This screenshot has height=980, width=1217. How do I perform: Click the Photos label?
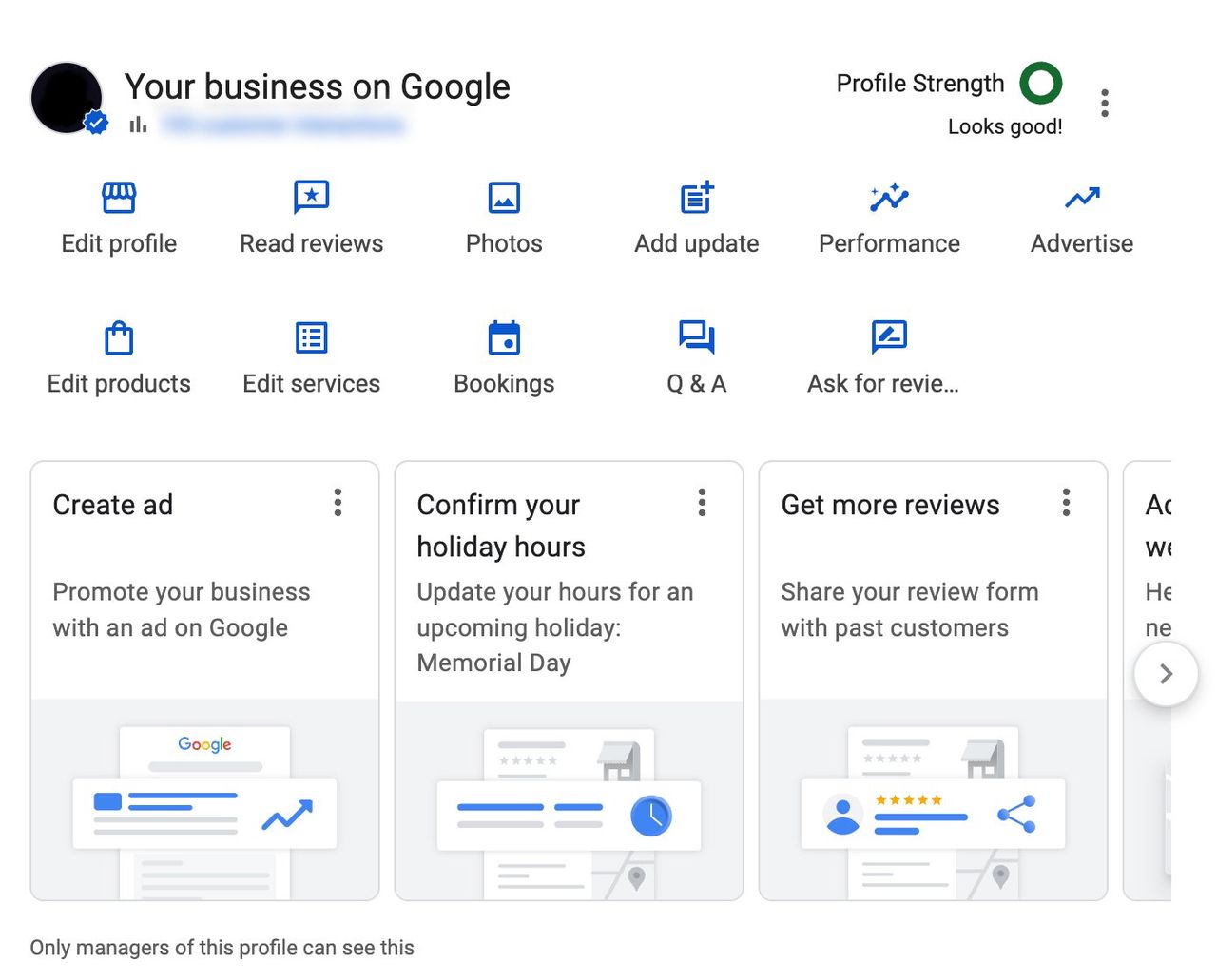(x=504, y=243)
